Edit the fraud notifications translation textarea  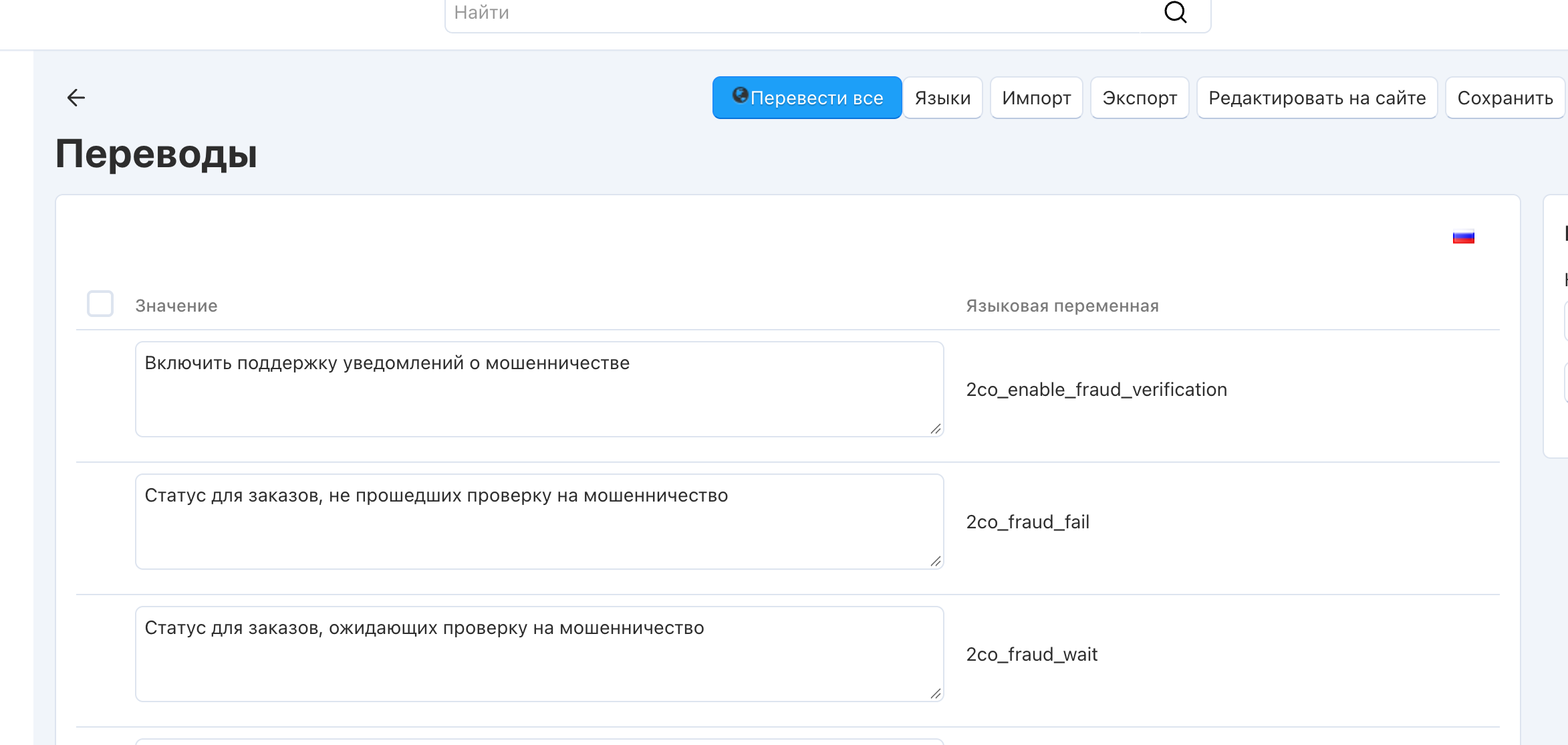coord(539,389)
